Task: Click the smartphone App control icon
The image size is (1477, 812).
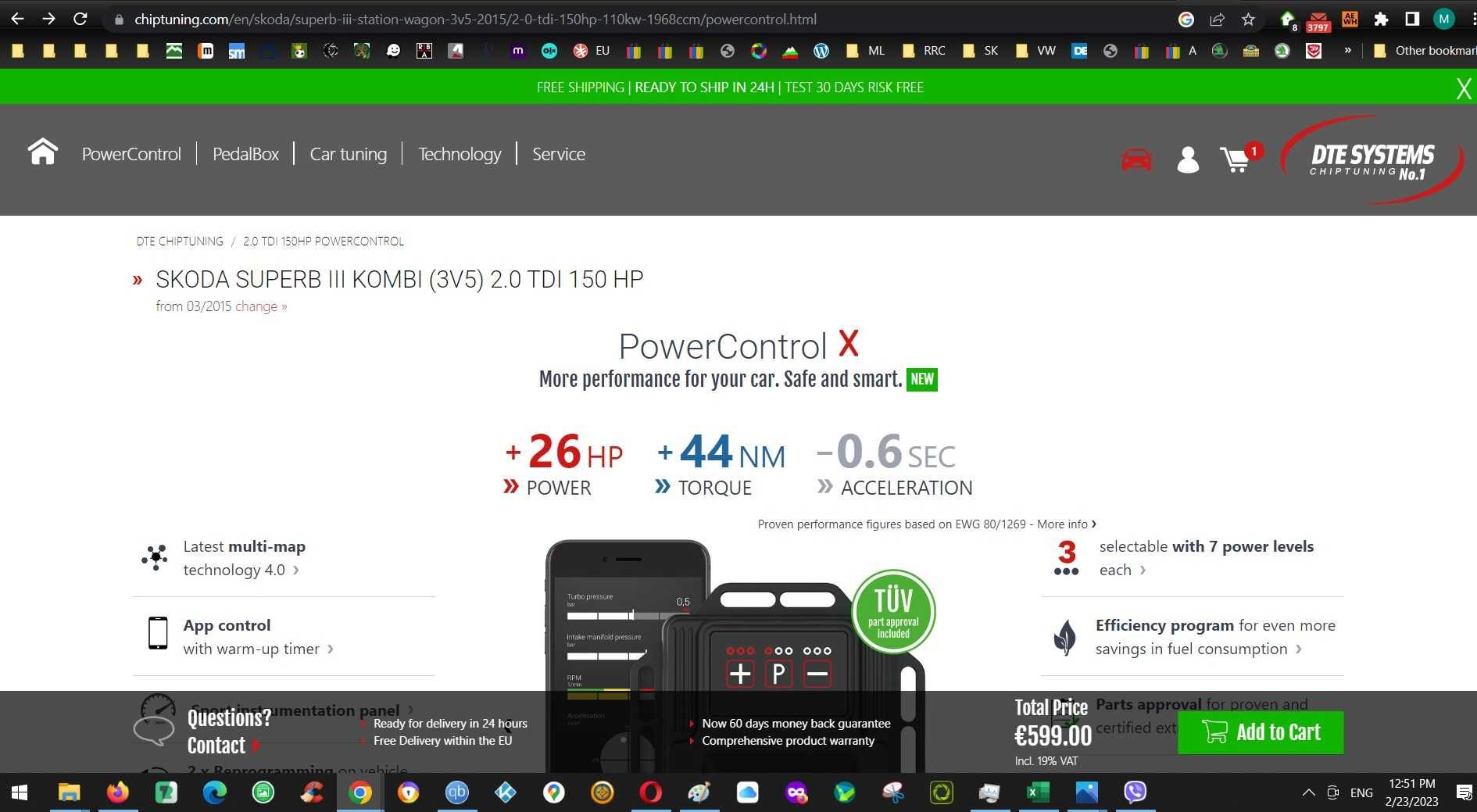Action: tap(158, 633)
